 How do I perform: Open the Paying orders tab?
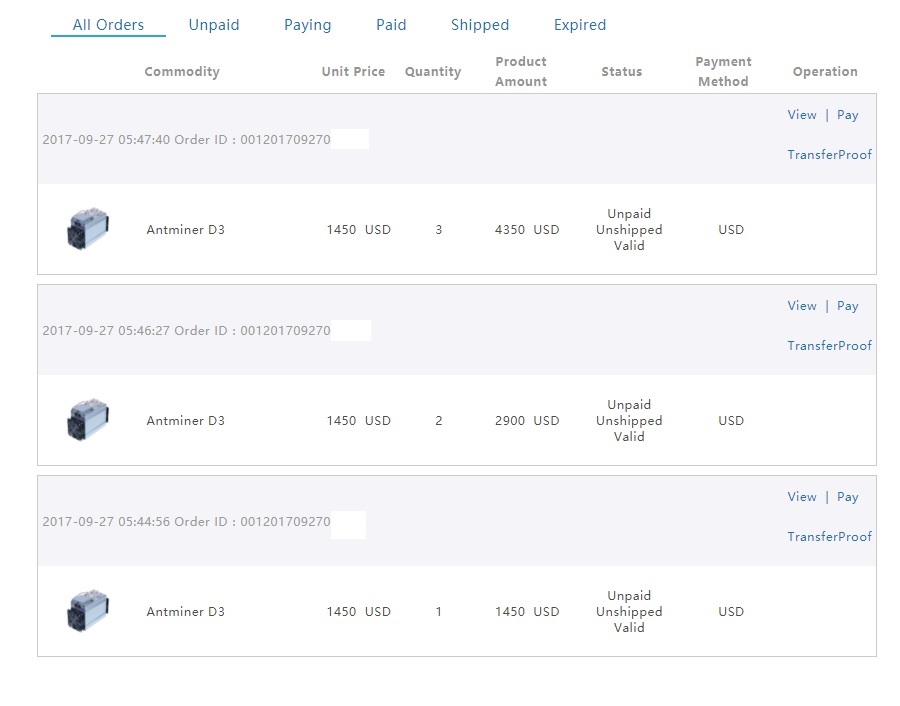point(308,25)
